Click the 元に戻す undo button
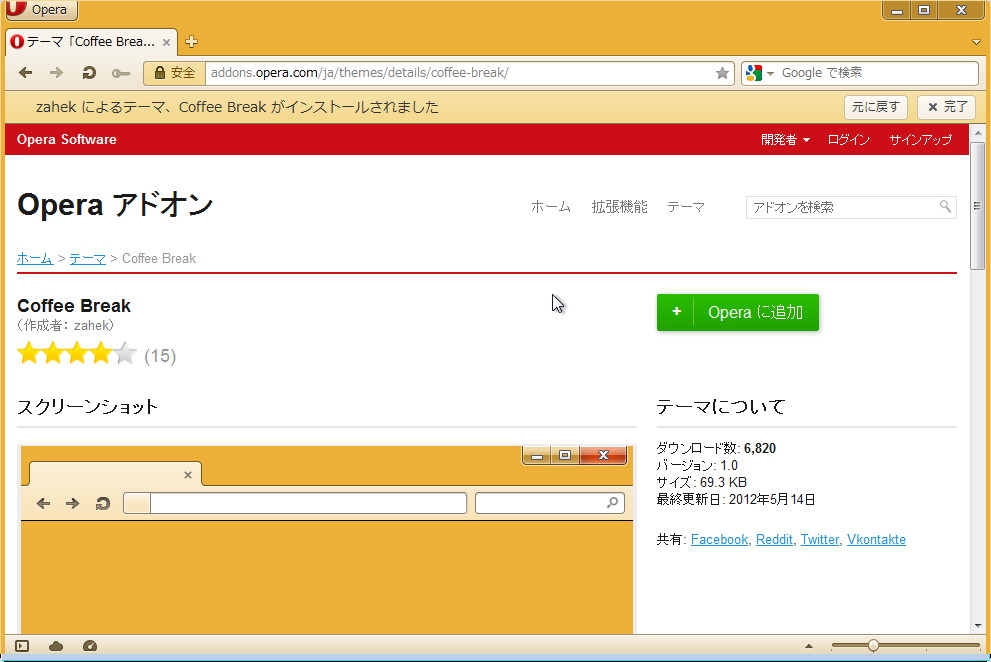 (875, 107)
